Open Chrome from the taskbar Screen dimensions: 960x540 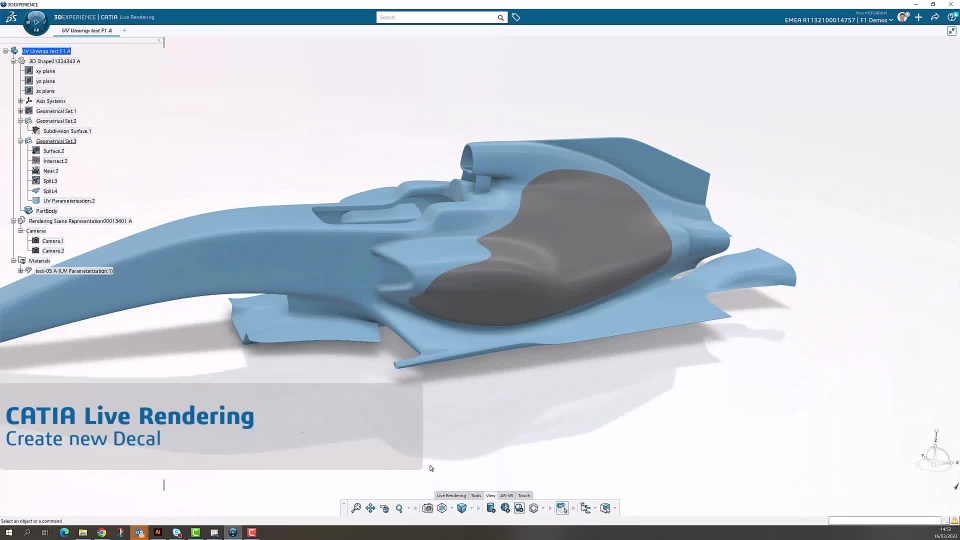click(x=102, y=533)
